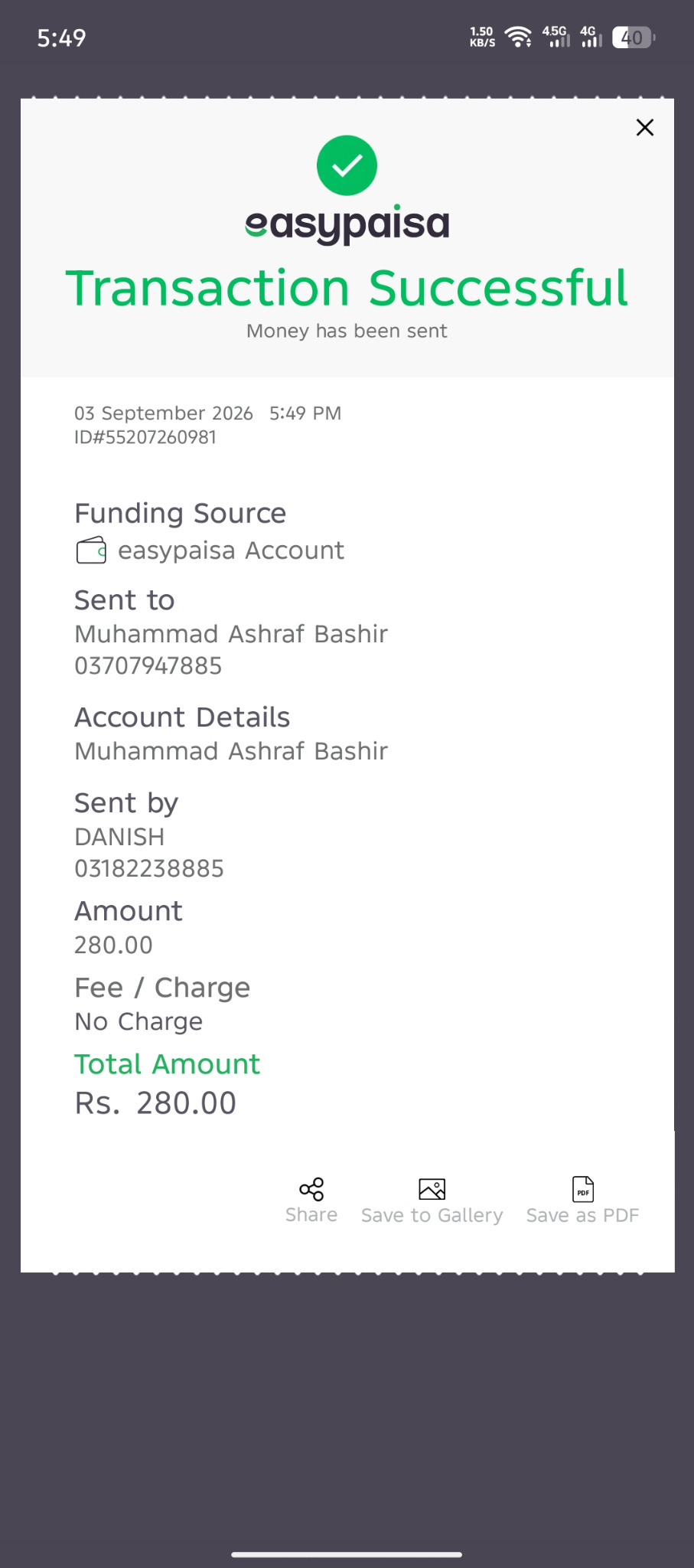This screenshot has width=694, height=1568.
Task: Tap the easypaisa logo
Action: (x=347, y=224)
